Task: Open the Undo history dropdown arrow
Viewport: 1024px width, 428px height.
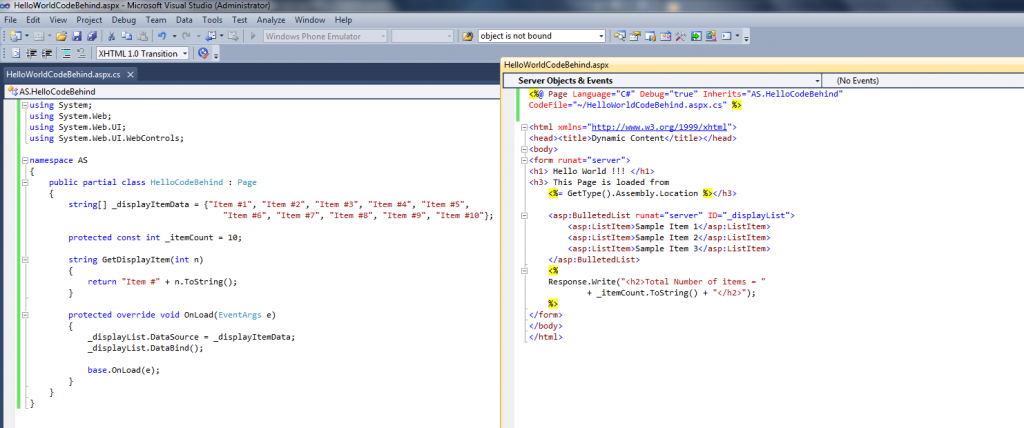Action: coord(174,36)
